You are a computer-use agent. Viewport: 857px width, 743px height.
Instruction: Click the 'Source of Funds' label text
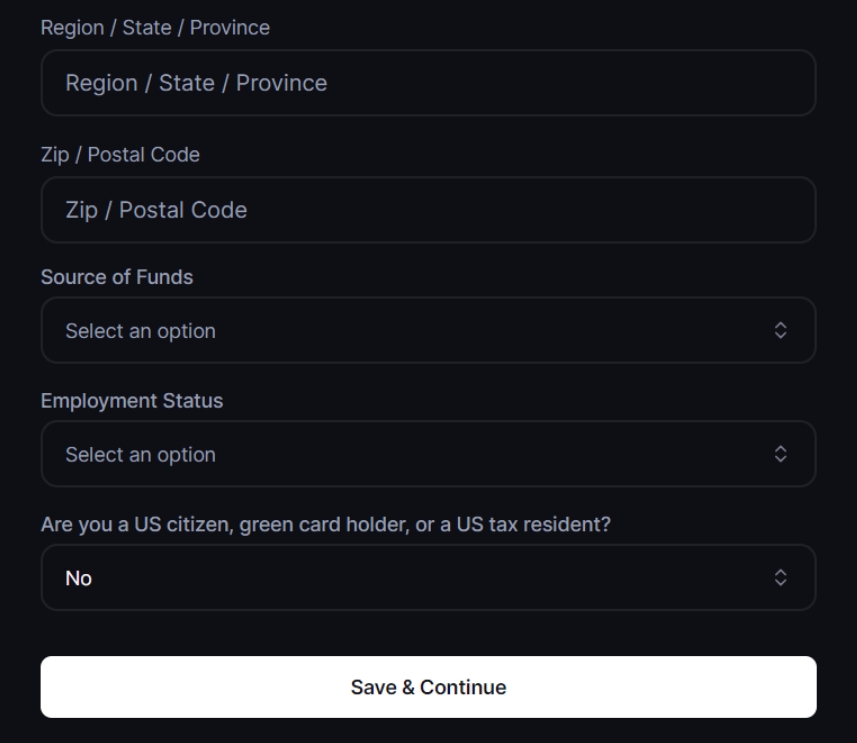pos(117,278)
